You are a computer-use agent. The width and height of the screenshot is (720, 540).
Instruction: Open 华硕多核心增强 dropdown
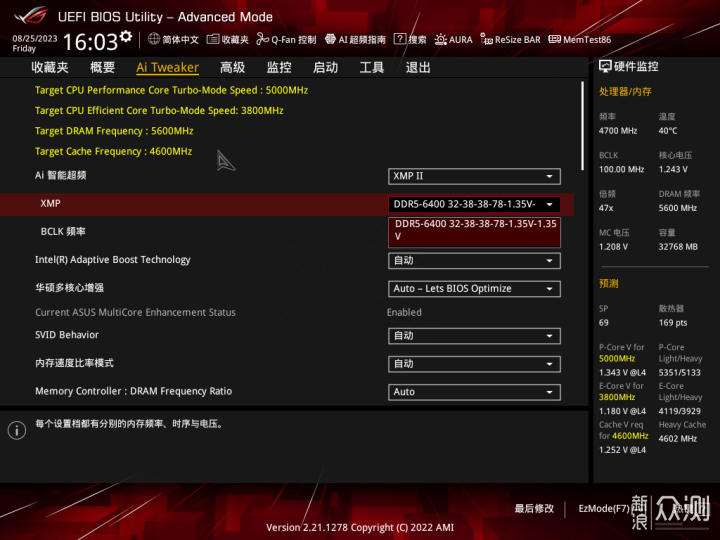(x=474, y=289)
